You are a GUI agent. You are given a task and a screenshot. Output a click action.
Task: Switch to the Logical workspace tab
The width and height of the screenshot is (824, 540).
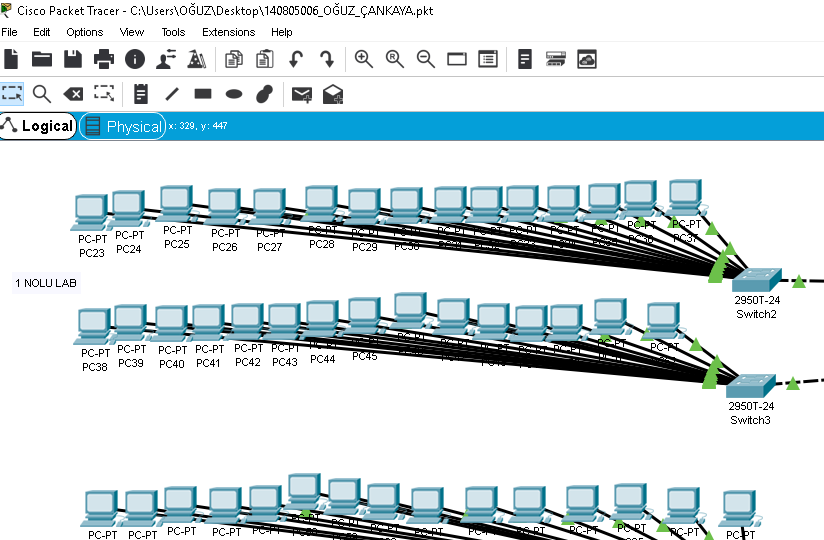(38, 126)
